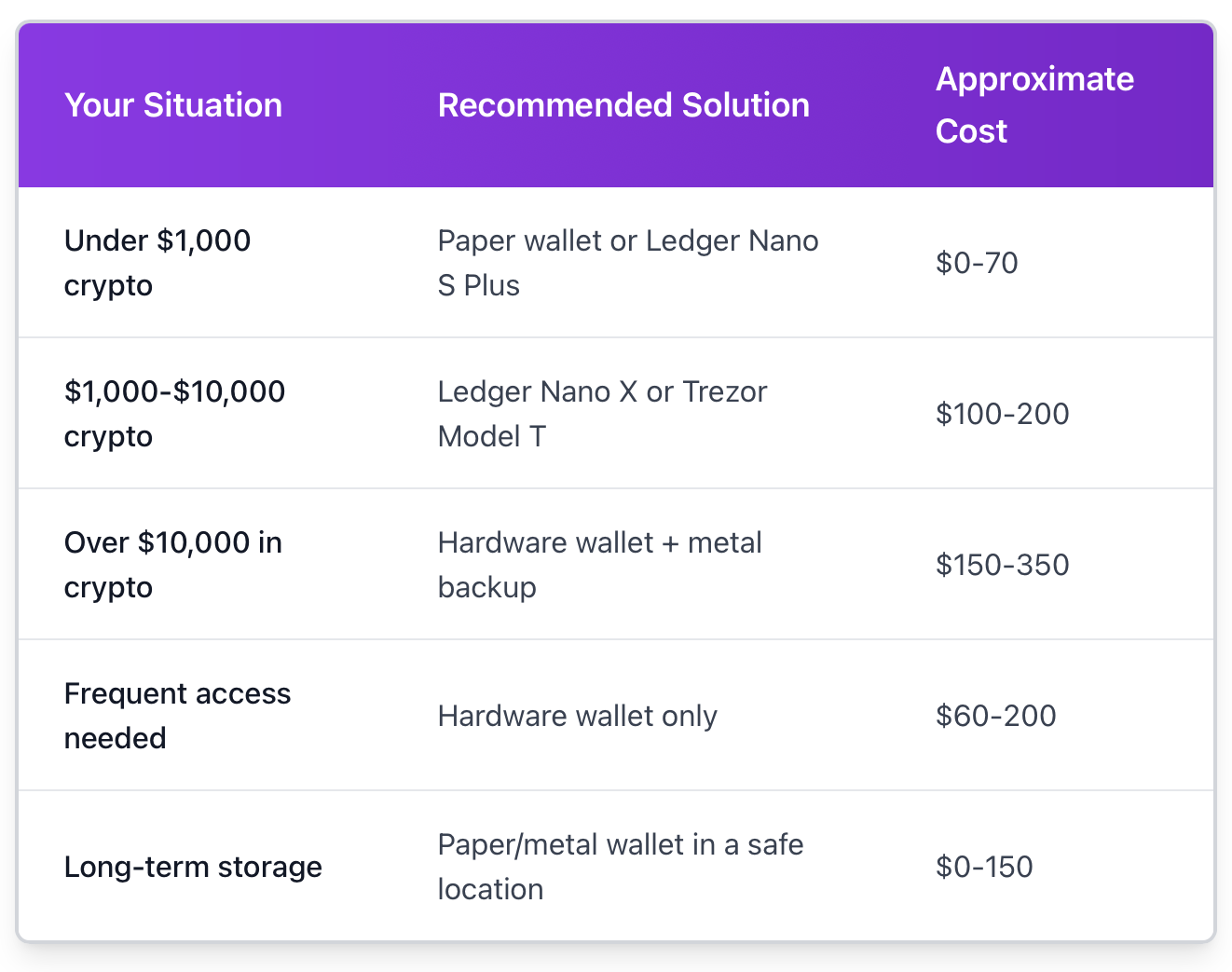Viewport: 1232px width, 972px height.
Task: Click the word 'Cost' in the header
Action: (971, 131)
